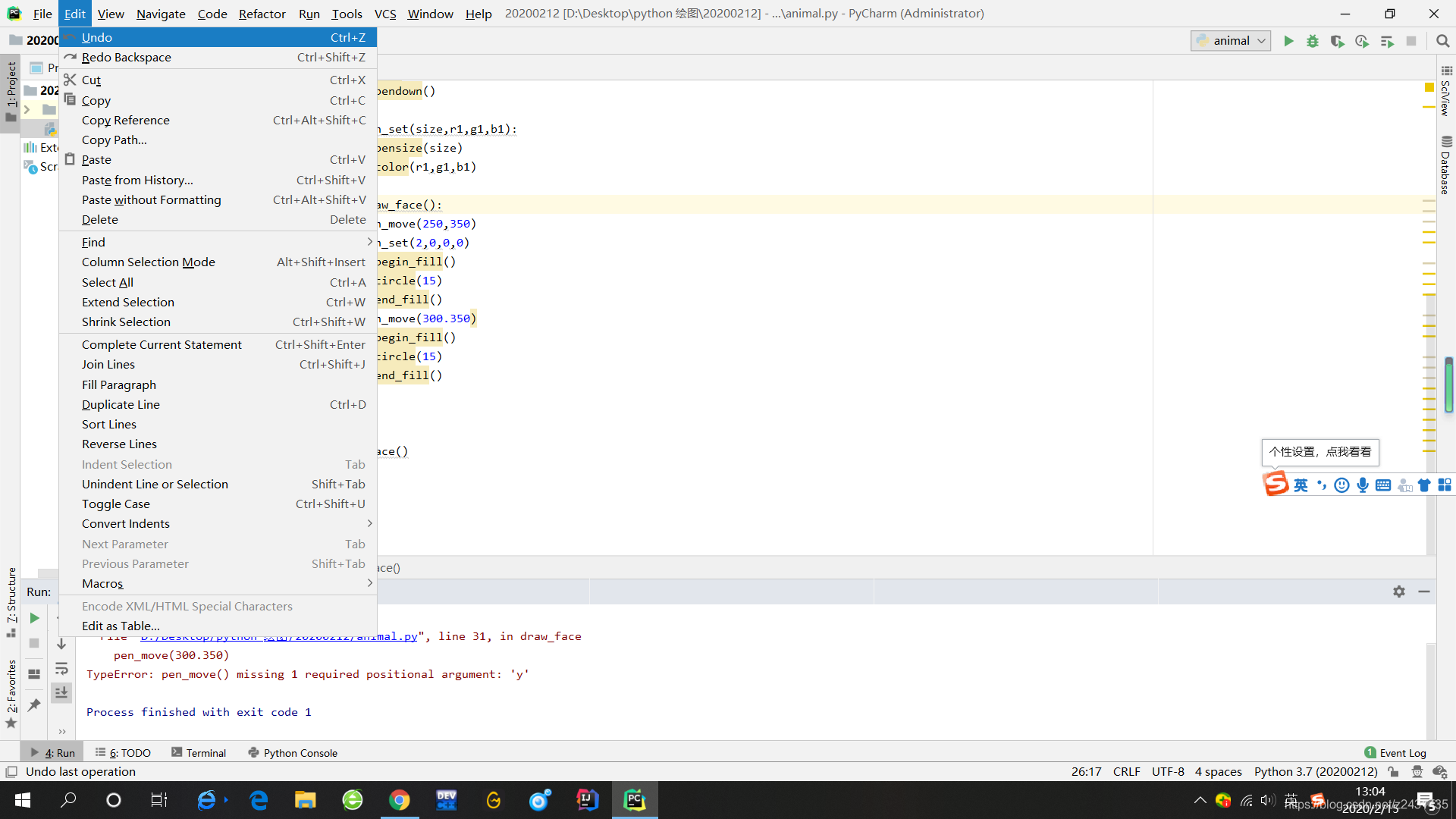Select Duplicate Line
The height and width of the screenshot is (819, 1456).
pos(218,404)
